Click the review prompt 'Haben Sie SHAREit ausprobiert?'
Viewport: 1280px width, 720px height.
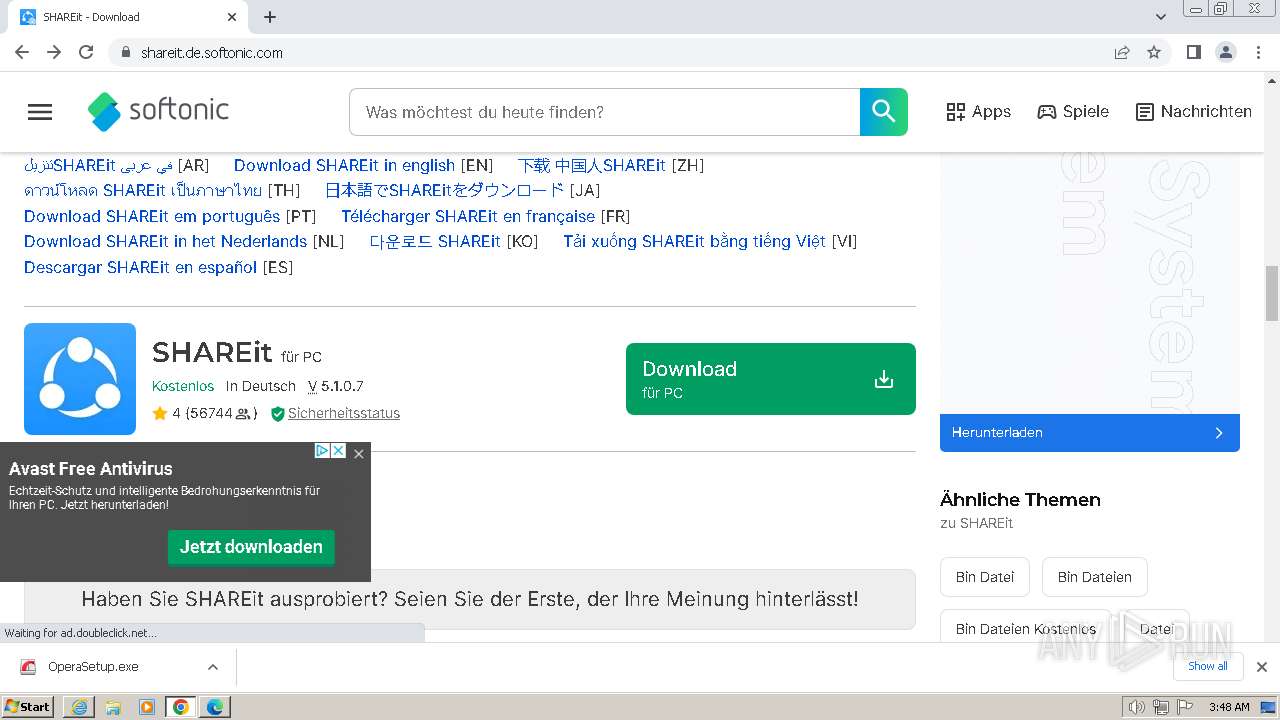470,599
